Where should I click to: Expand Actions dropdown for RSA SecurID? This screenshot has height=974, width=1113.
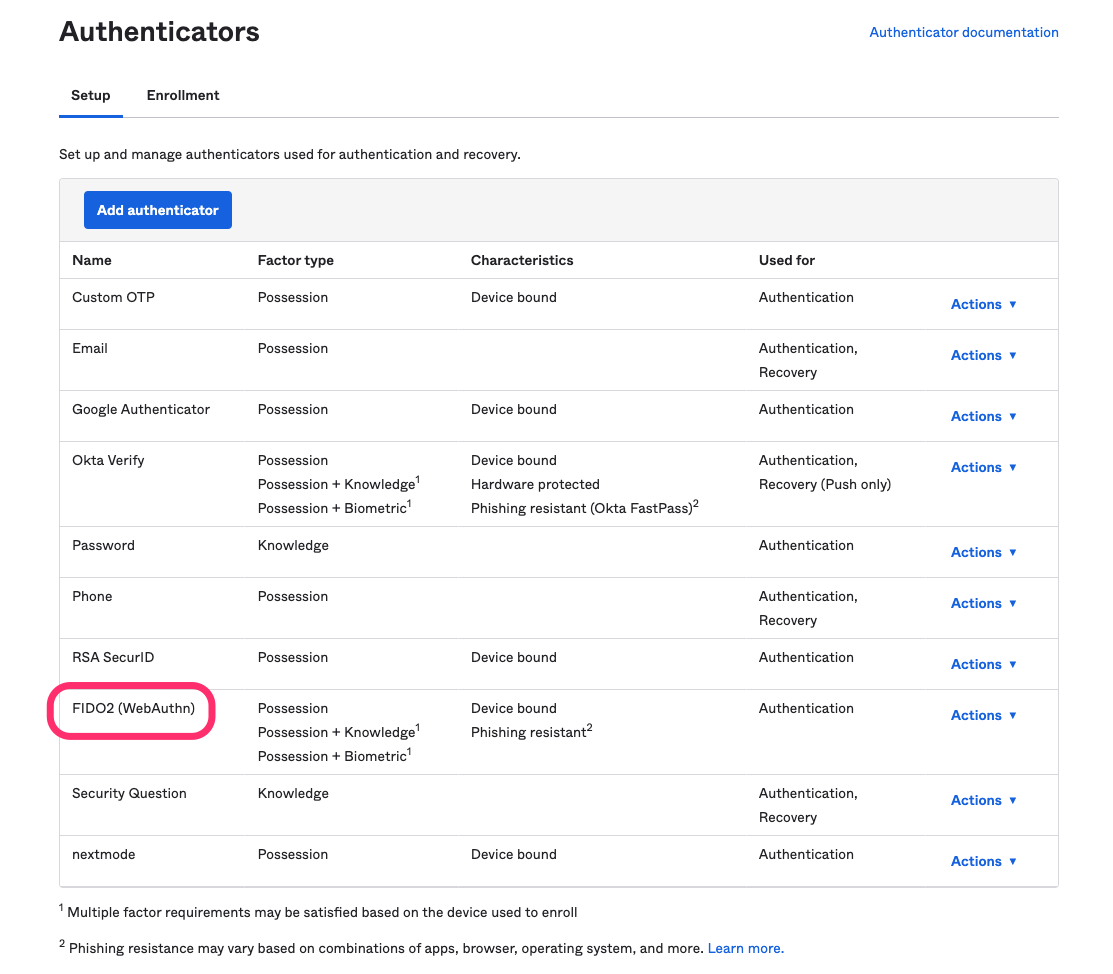click(x=983, y=664)
